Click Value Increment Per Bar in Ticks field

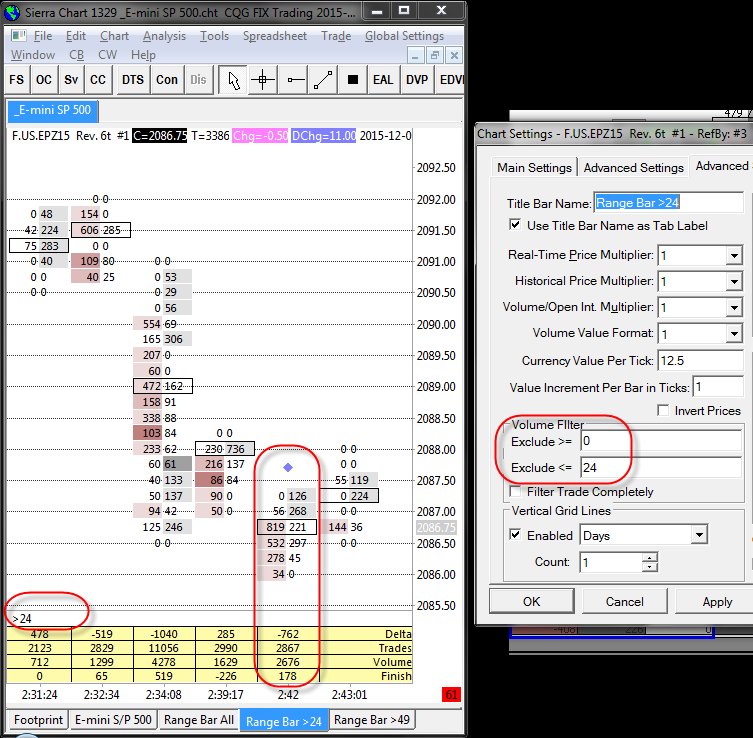pyautogui.click(x=717, y=387)
